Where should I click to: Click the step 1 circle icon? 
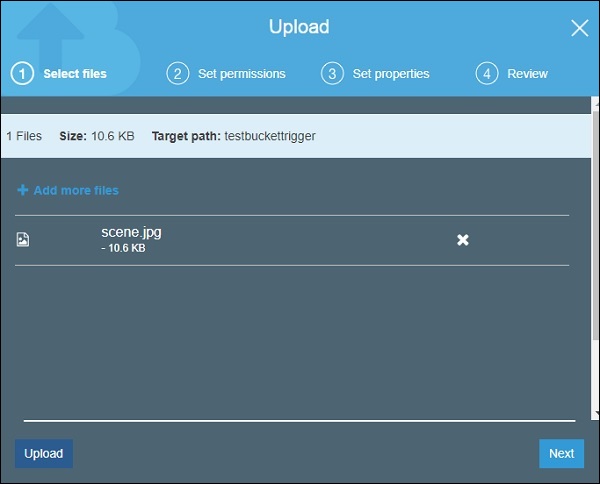23,73
